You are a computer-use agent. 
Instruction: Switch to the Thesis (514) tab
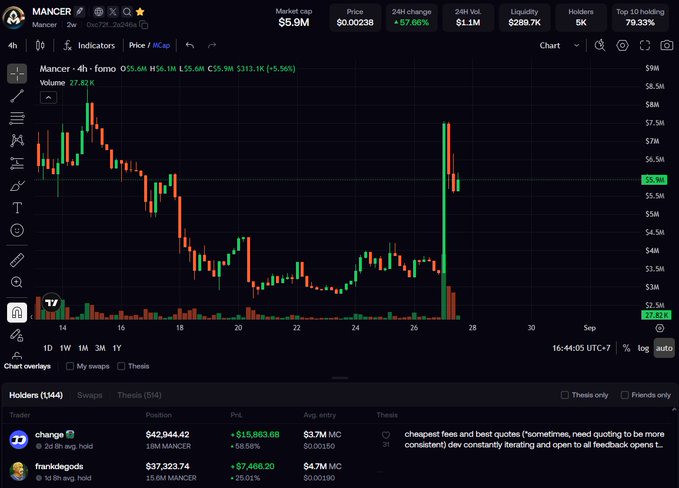pyautogui.click(x=139, y=395)
